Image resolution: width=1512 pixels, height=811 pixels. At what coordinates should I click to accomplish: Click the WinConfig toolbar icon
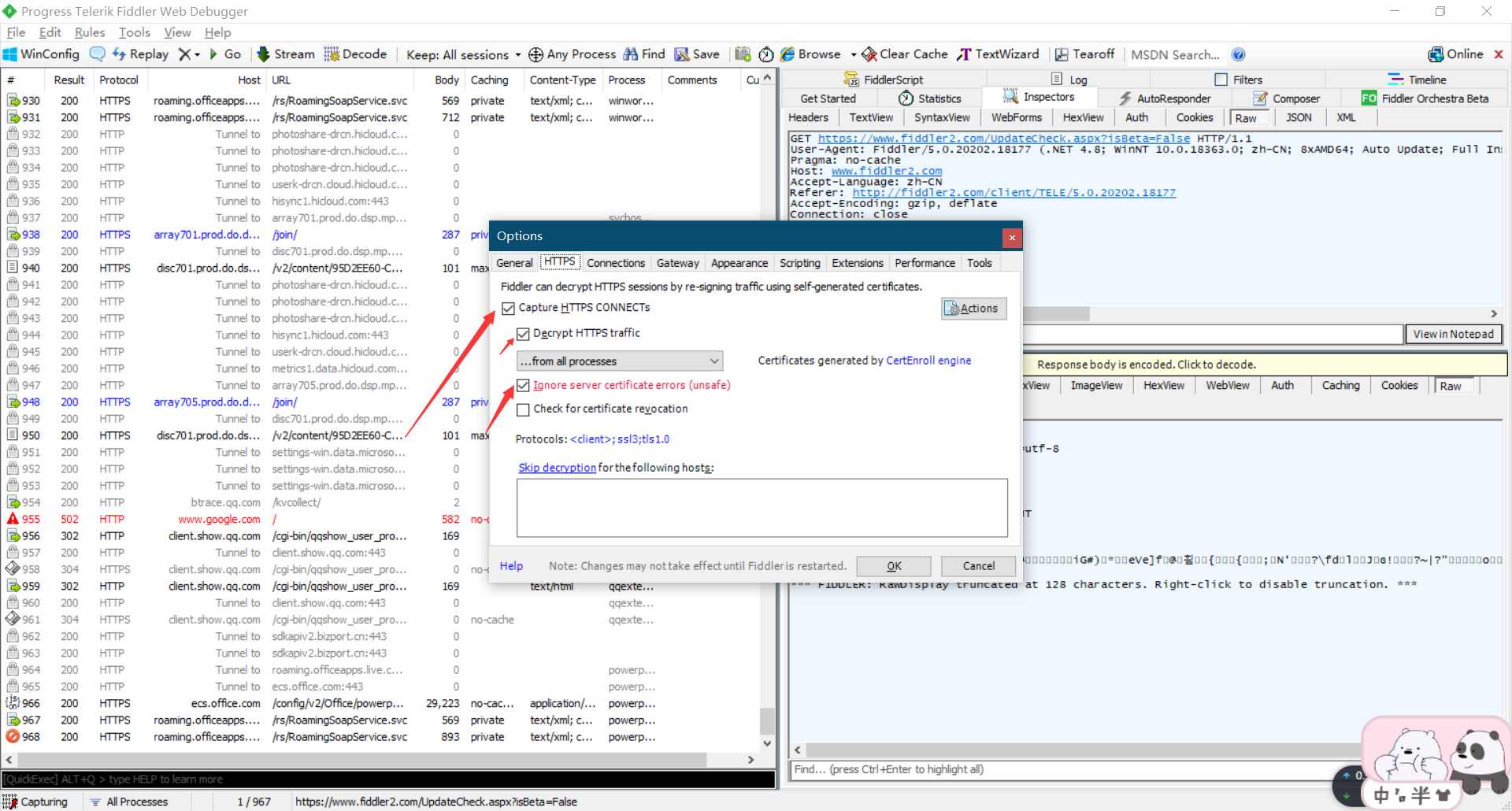point(10,54)
